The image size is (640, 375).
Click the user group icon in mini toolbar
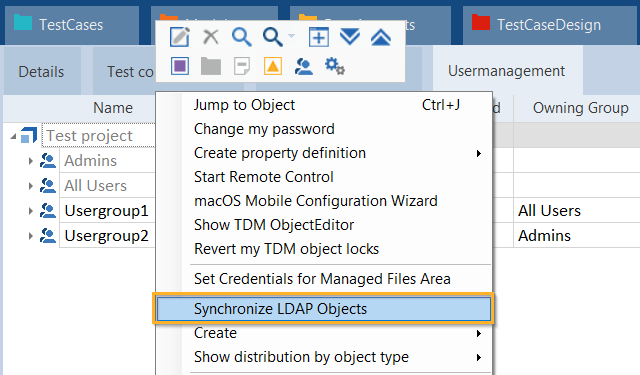(x=304, y=66)
